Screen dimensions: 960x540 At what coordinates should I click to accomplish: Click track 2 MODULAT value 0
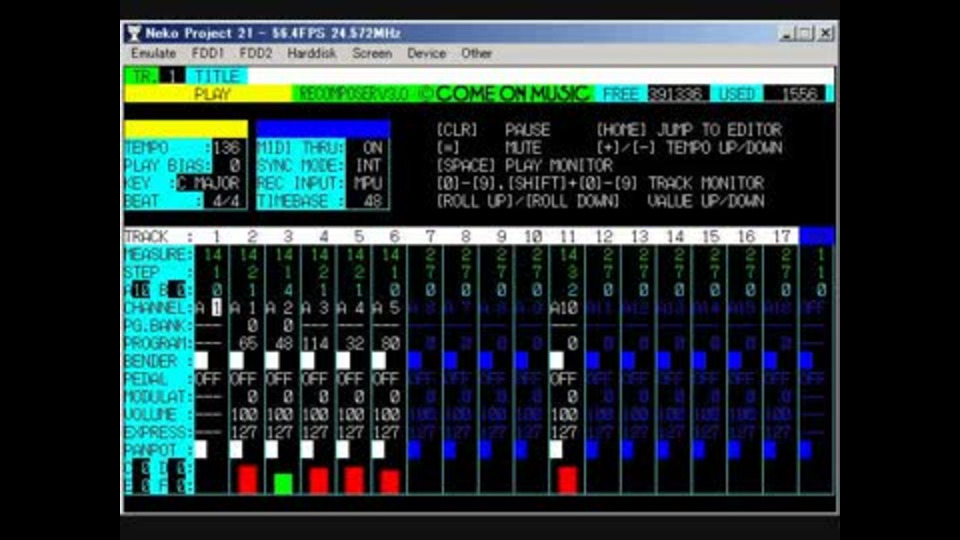click(252, 397)
